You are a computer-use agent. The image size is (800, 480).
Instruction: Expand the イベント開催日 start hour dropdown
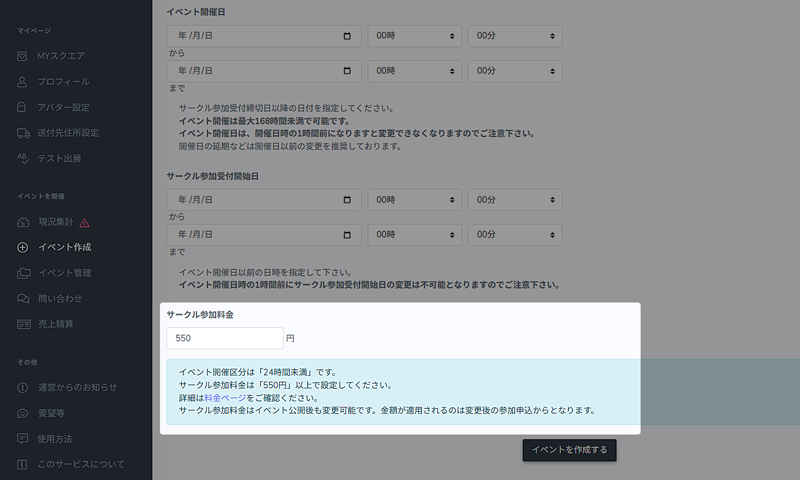tap(414, 36)
